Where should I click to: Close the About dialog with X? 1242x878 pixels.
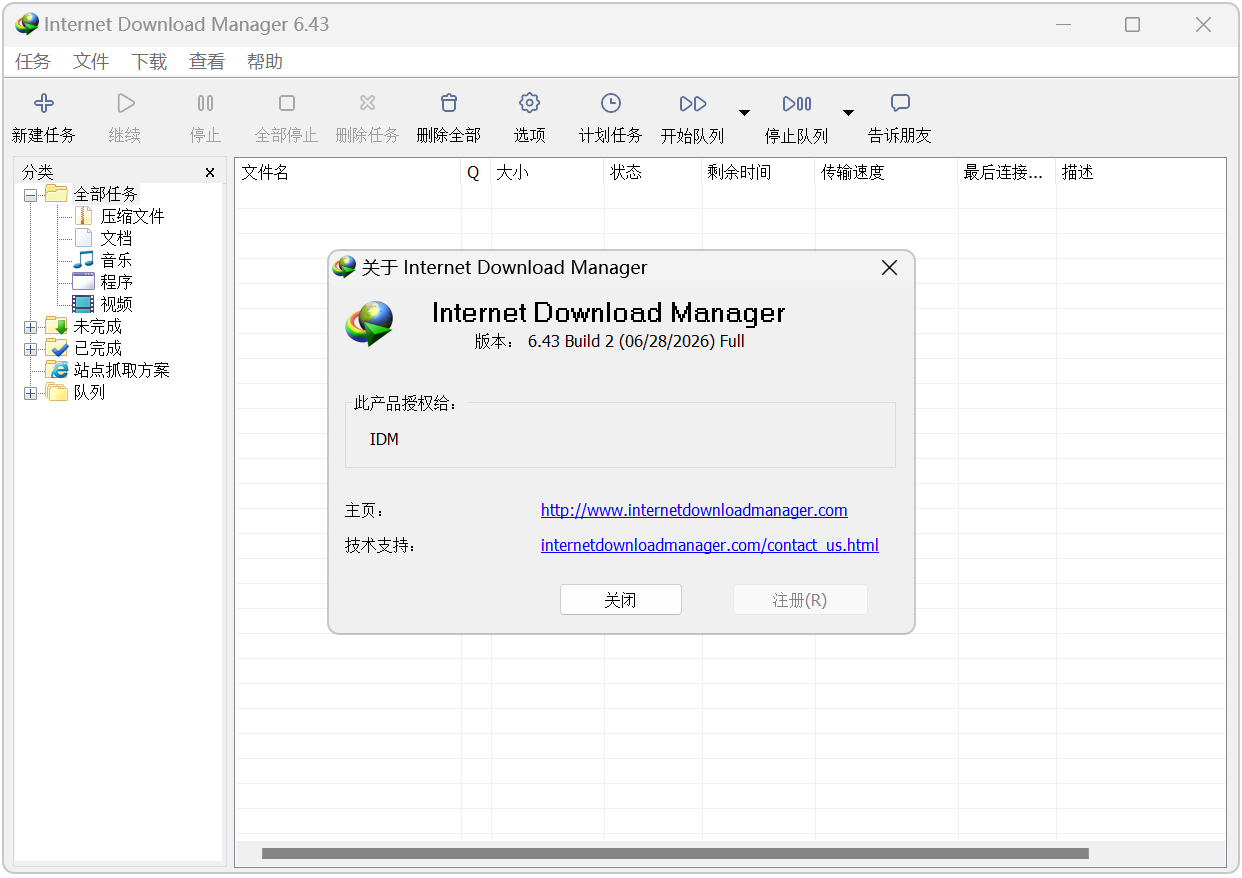click(889, 268)
